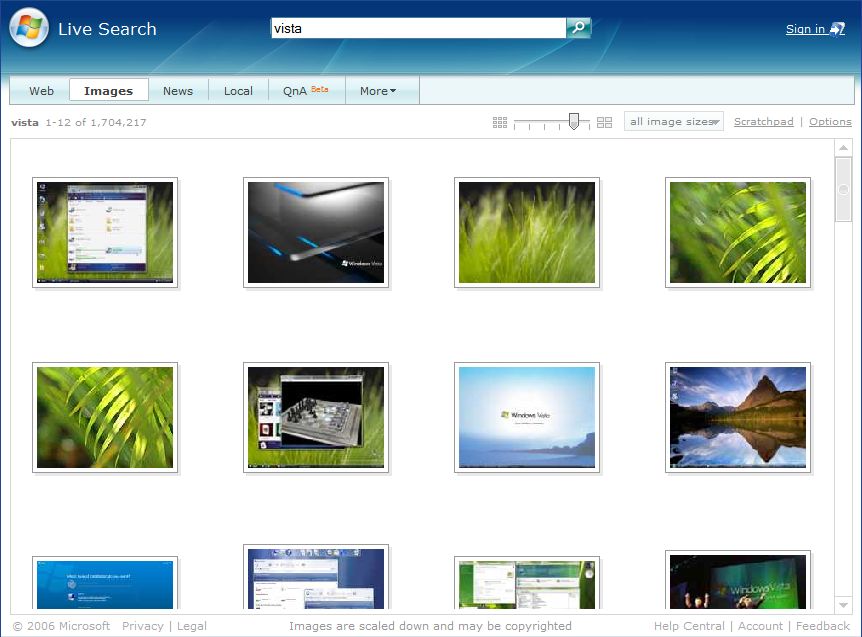Click the scrollbar down arrow
Viewport: 862px width, 637px height.
(843, 605)
